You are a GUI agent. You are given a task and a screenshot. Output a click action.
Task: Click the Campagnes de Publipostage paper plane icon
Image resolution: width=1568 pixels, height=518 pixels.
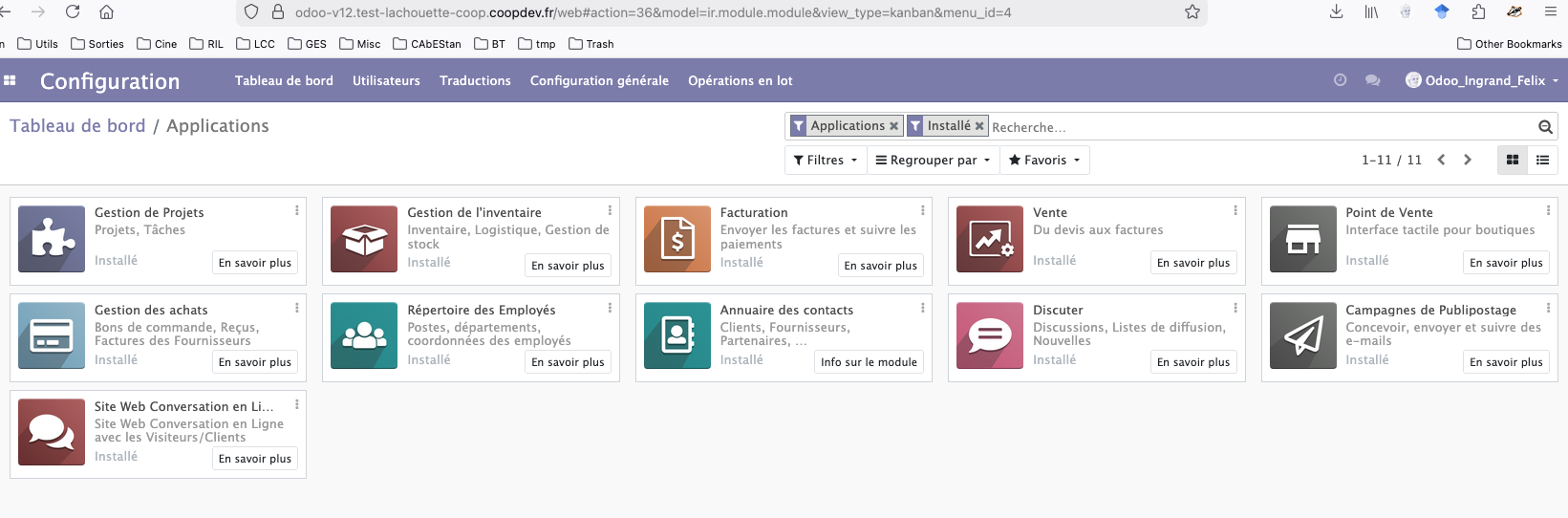coord(1302,335)
